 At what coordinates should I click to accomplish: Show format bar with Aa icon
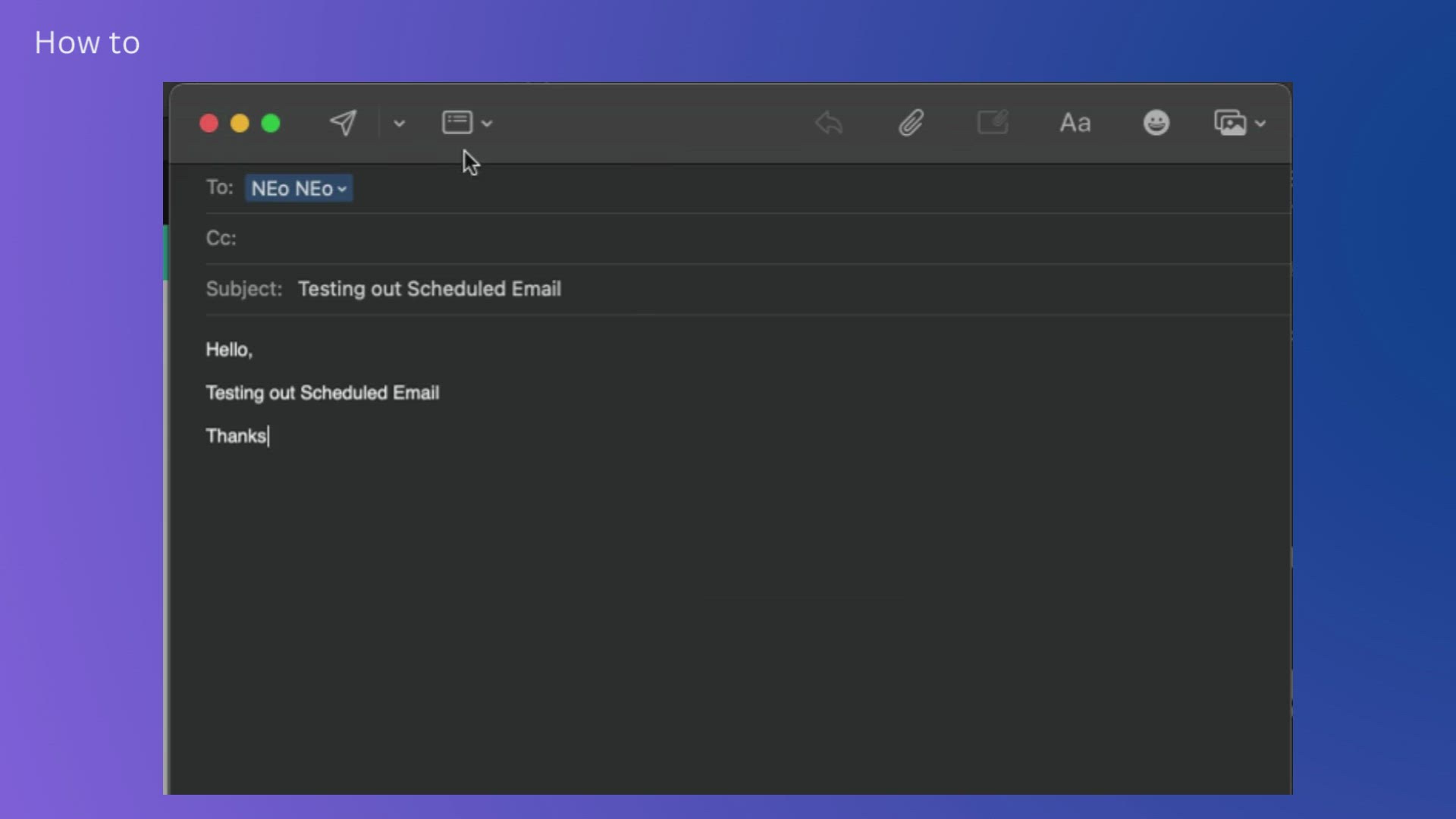[x=1075, y=123]
